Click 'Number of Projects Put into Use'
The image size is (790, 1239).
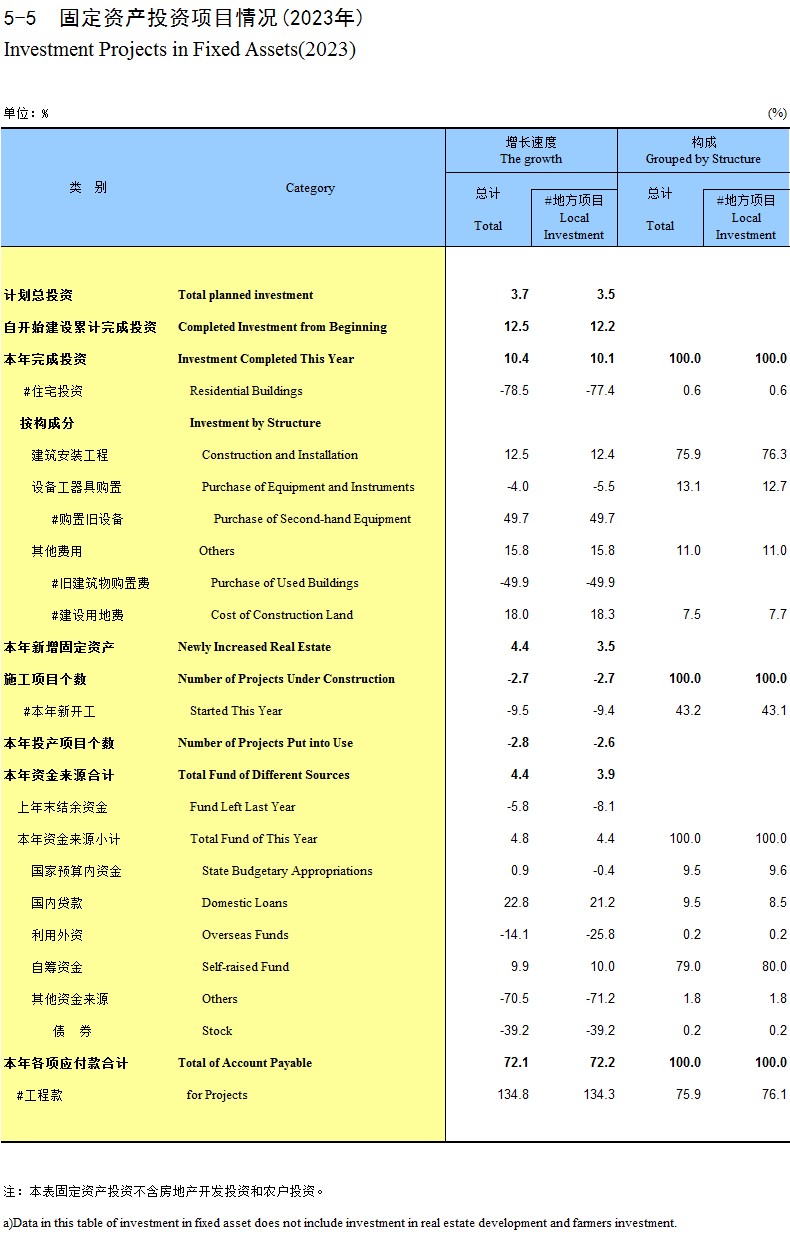click(265, 743)
